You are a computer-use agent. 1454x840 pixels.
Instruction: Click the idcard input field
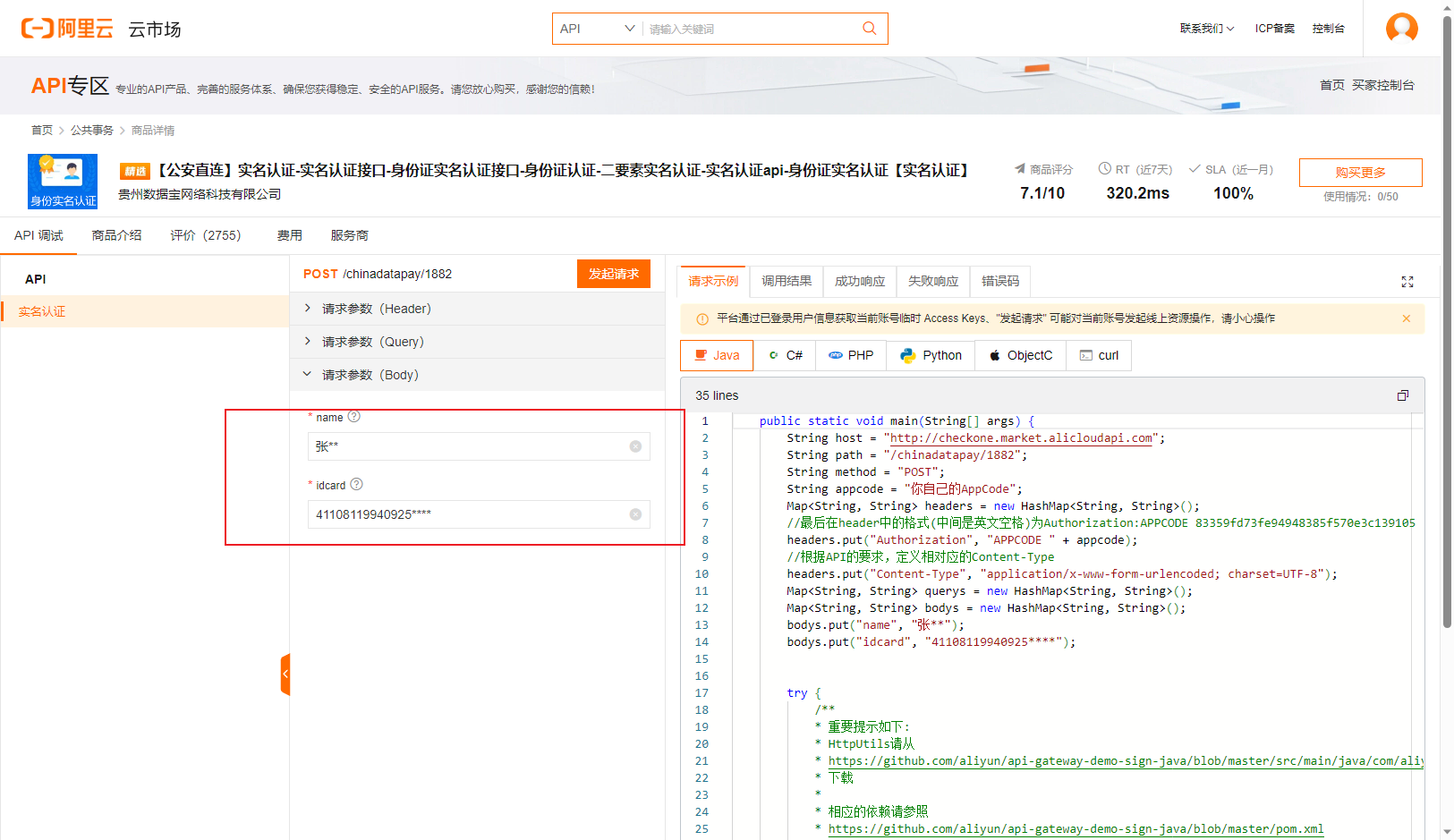479,514
